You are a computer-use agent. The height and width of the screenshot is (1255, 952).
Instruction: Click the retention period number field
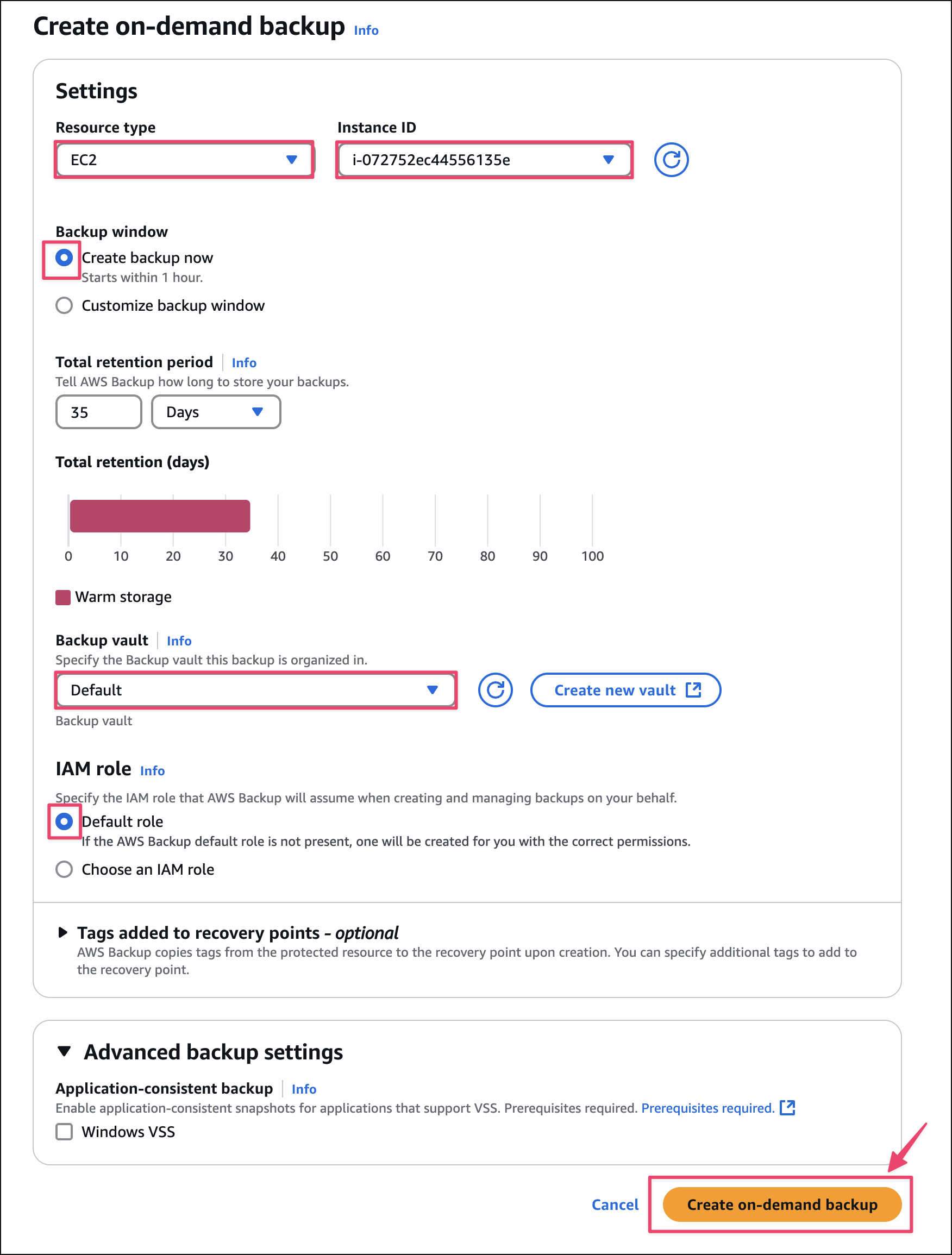coord(98,412)
